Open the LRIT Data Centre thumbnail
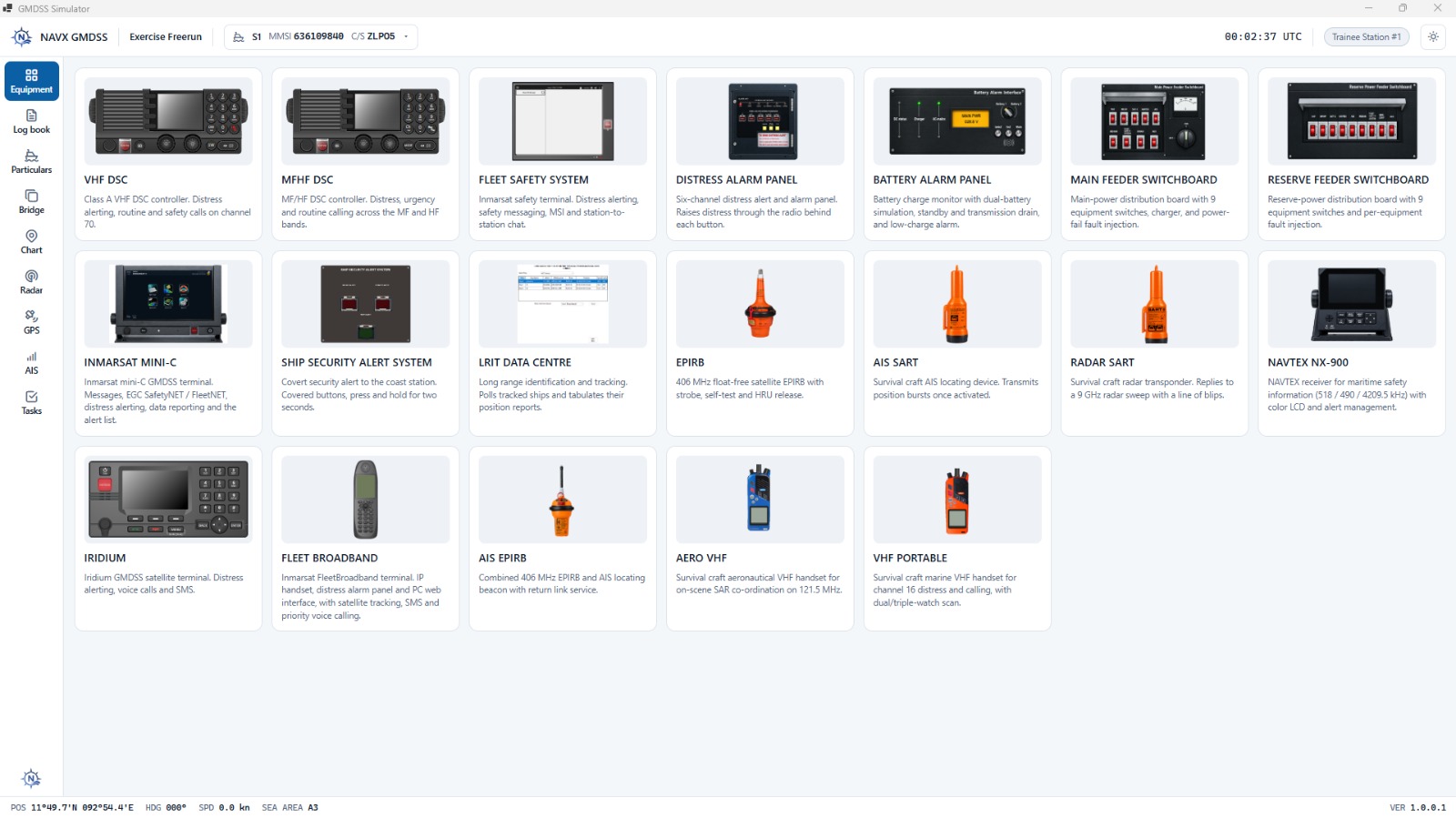This screenshot has width=1456, height=818. 562,304
